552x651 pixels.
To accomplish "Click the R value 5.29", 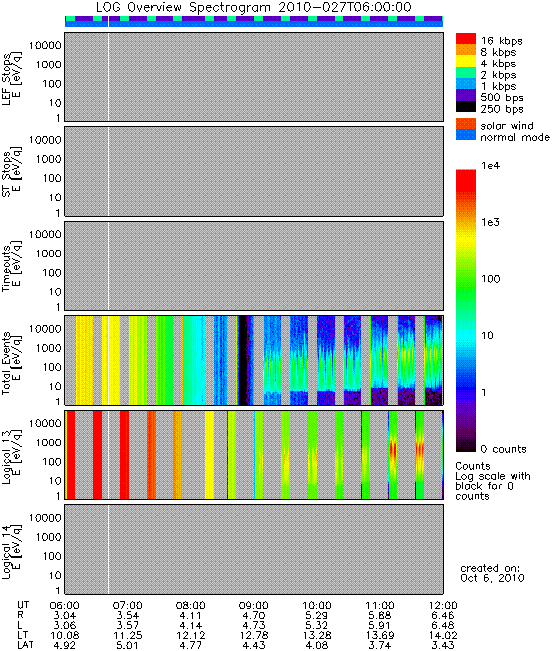I will [x=317, y=616].
